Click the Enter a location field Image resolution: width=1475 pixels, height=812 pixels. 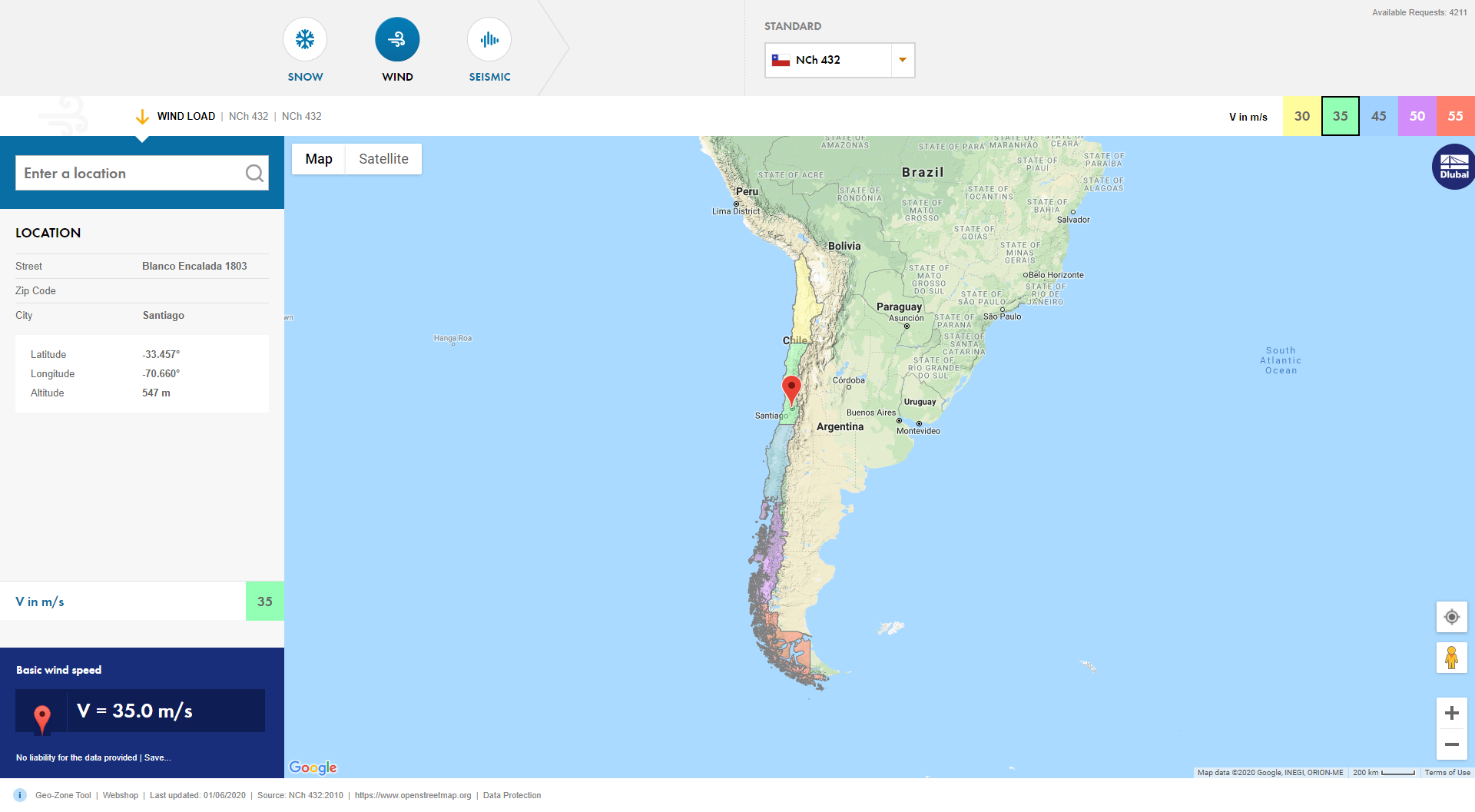pyautogui.click(x=142, y=173)
